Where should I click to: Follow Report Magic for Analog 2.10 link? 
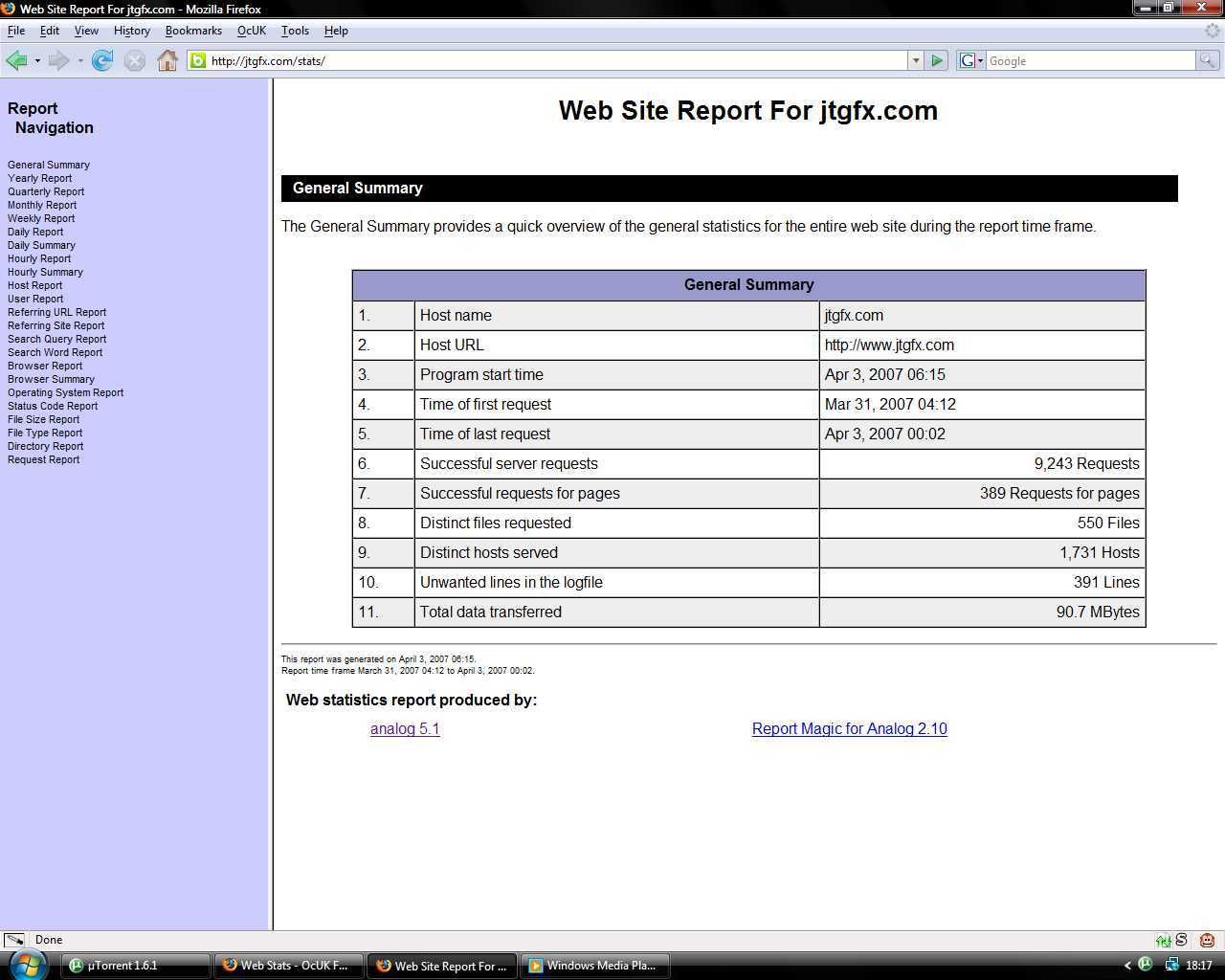[850, 728]
